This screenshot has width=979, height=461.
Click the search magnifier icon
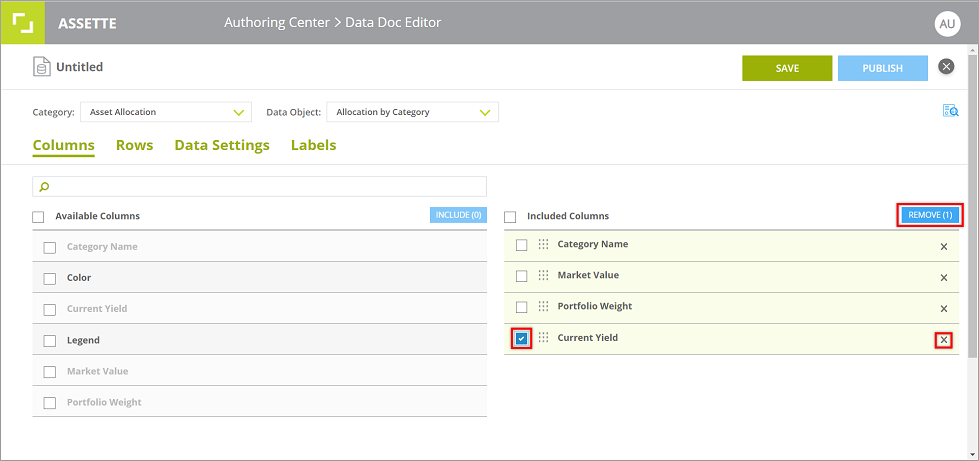coord(44,186)
